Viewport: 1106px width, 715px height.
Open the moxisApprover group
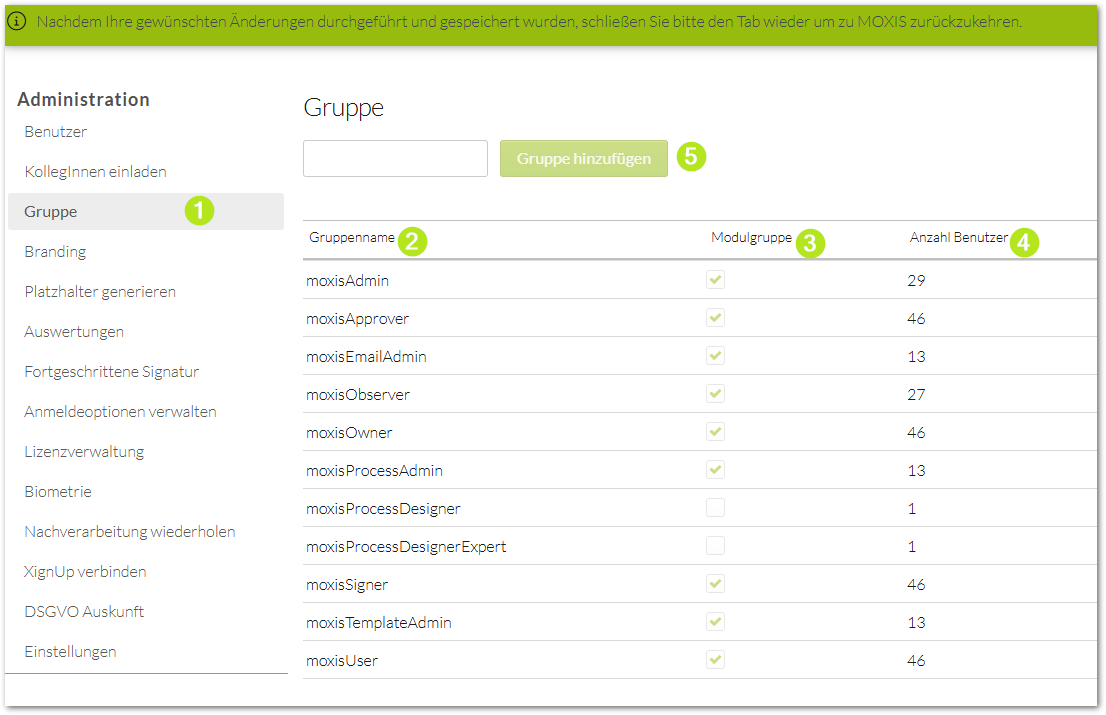click(x=357, y=319)
